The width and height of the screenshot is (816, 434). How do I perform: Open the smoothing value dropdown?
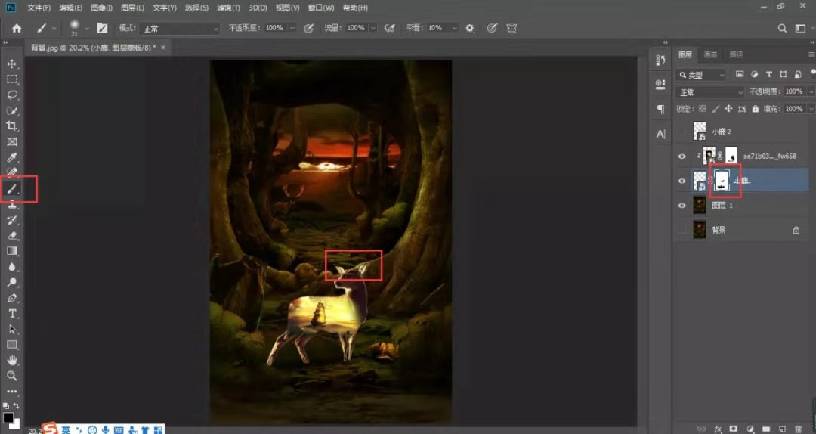point(453,28)
